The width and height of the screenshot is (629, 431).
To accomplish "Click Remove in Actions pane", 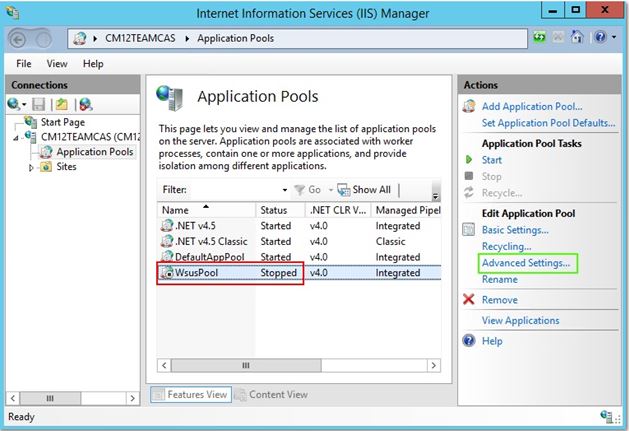I will tap(499, 300).
